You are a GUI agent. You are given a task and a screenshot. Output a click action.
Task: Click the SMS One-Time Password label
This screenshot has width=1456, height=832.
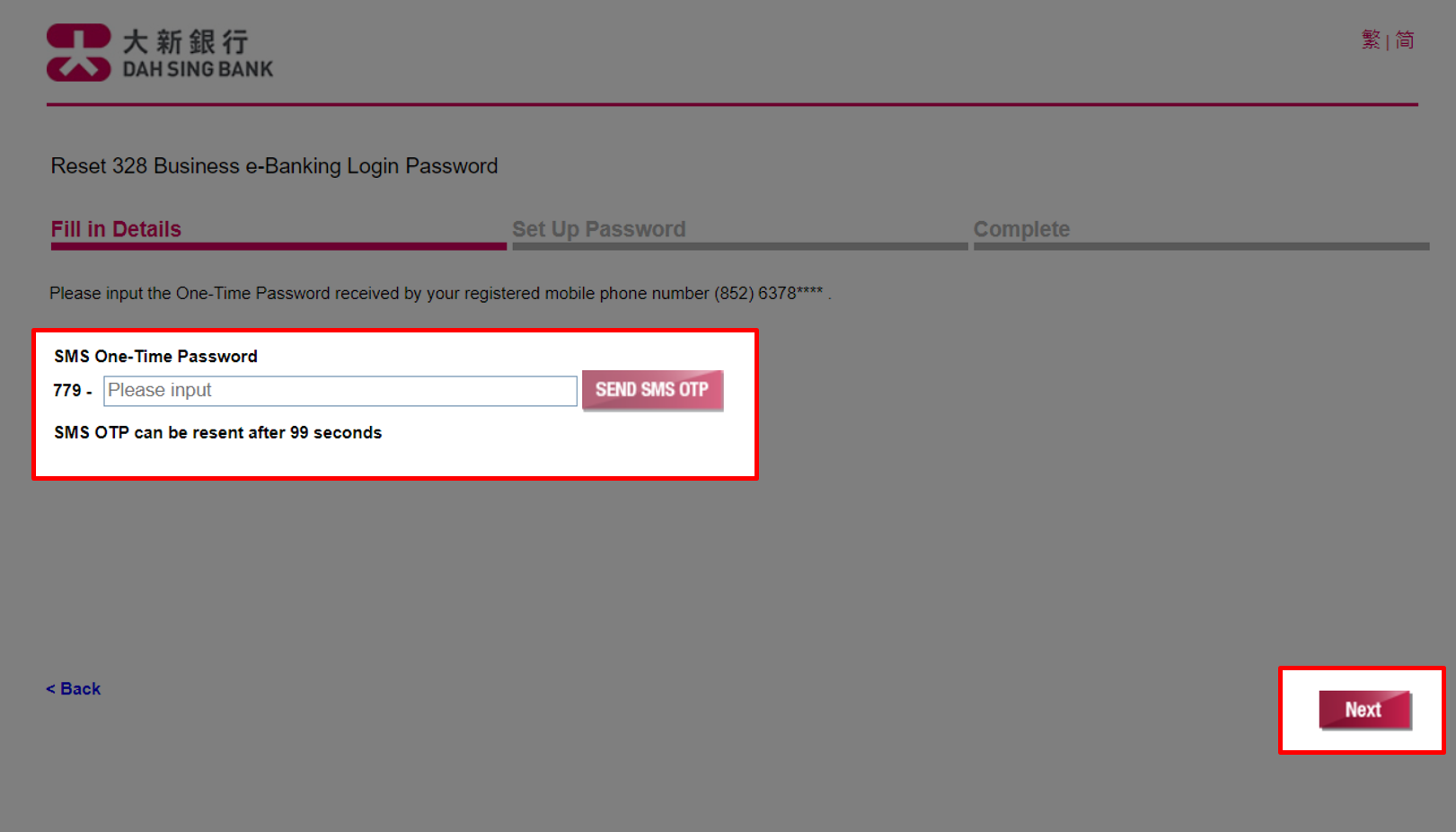pyautogui.click(x=155, y=357)
